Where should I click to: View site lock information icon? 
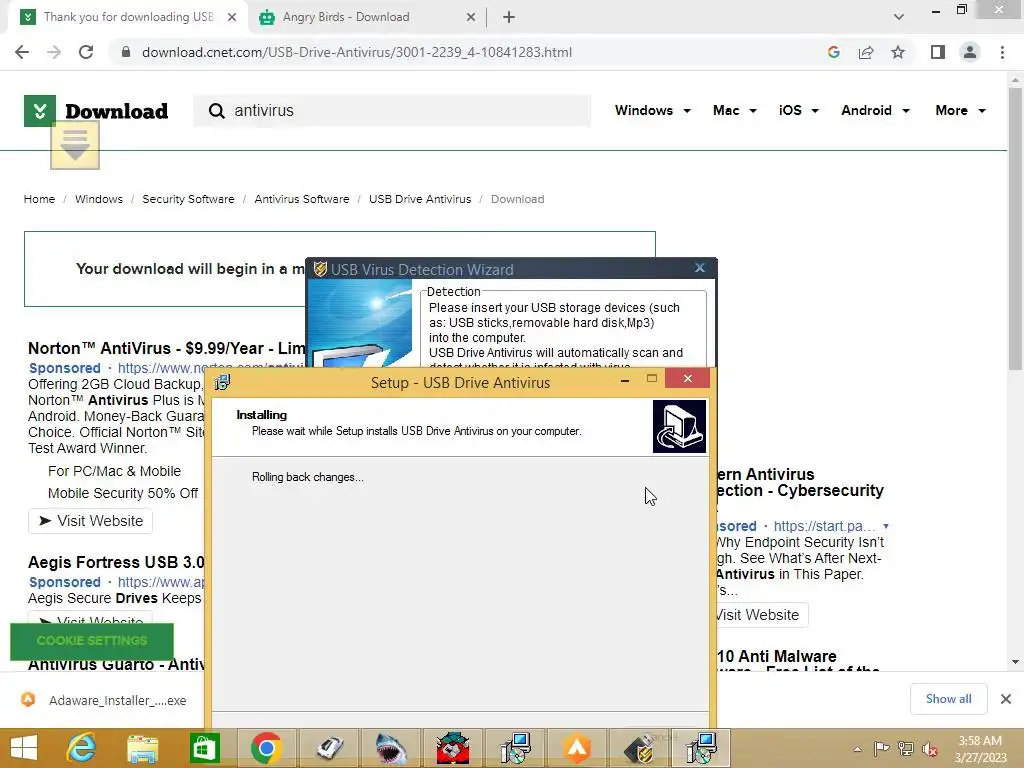pos(126,52)
